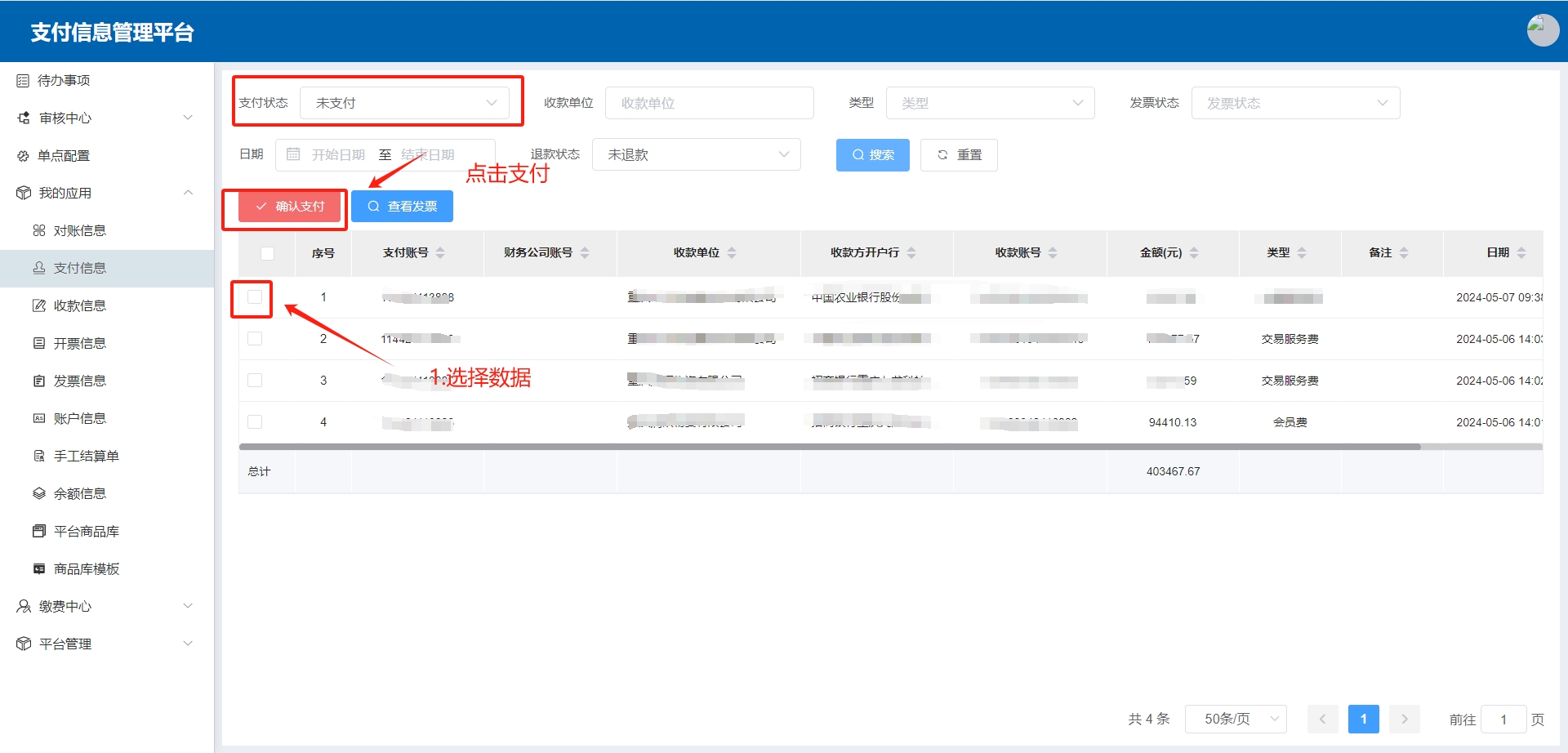The image size is (1568, 753).
Task: Click sort arrows on 收款账号 column
Action: tap(1053, 253)
